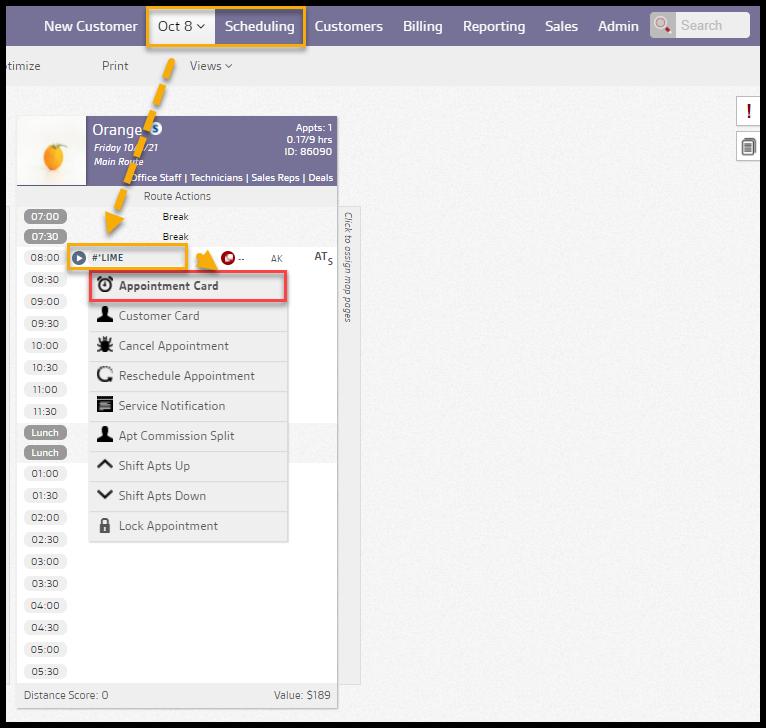This screenshot has width=766, height=728.
Task: Expand the Route Actions bar
Action: click(x=177, y=196)
